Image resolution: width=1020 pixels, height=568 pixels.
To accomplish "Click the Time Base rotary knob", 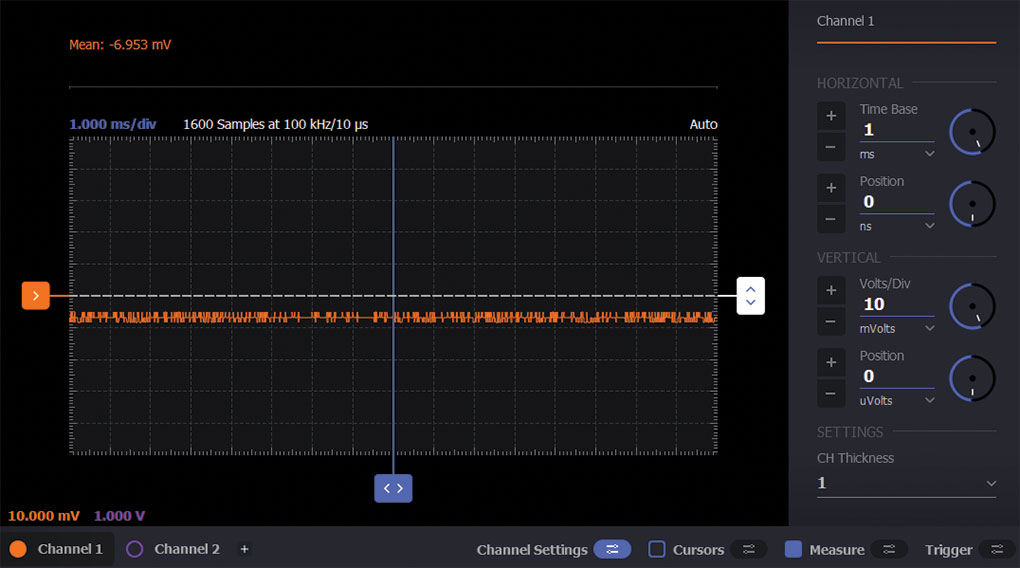I will pyautogui.click(x=972, y=132).
